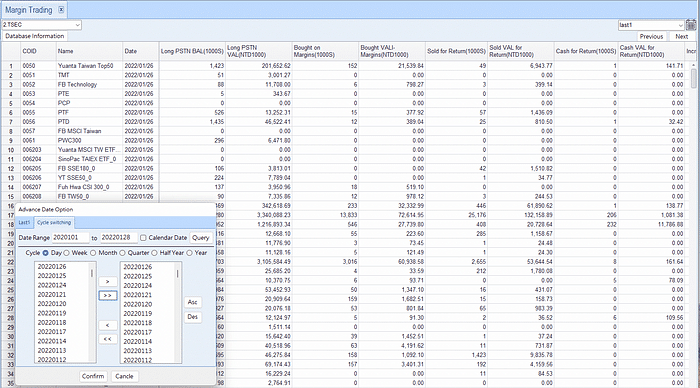Click the >> move-all-right button
Image resolution: width=700 pixels, height=388 pixels.
[x=108, y=296]
